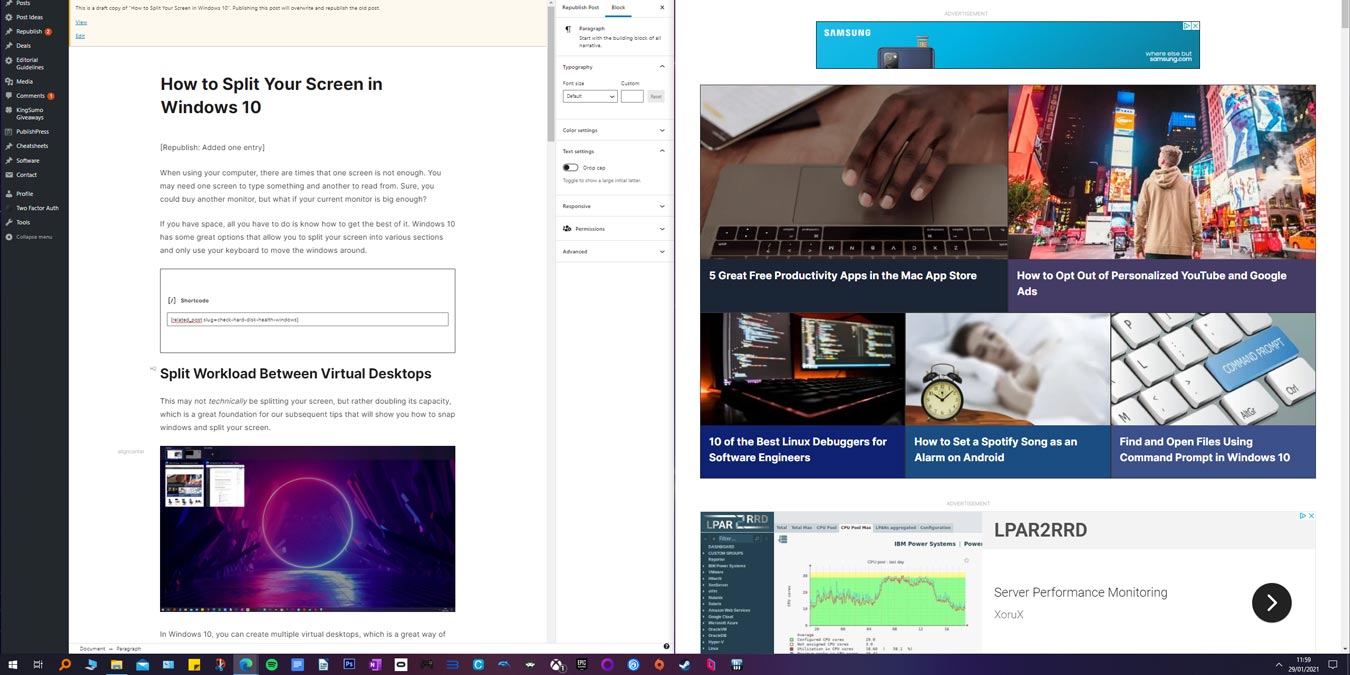Image resolution: width=1350 pixels, height=675 pixels.
Task: Click the View link in the draft notice
Action: pos(80,22)
